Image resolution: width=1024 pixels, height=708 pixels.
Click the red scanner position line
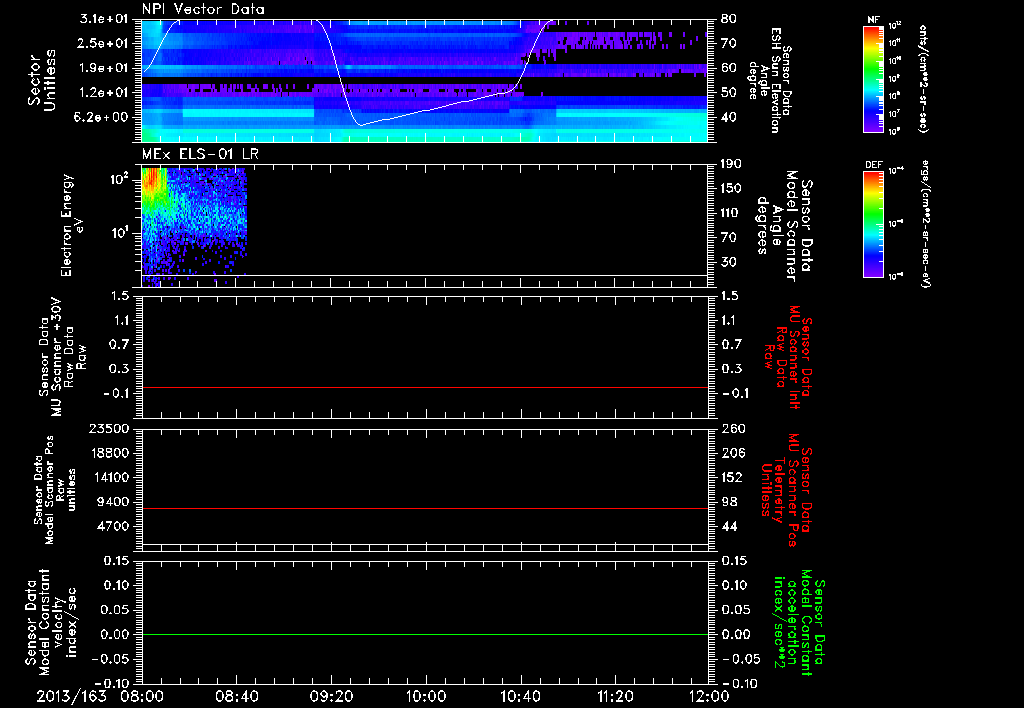(426, 509)
